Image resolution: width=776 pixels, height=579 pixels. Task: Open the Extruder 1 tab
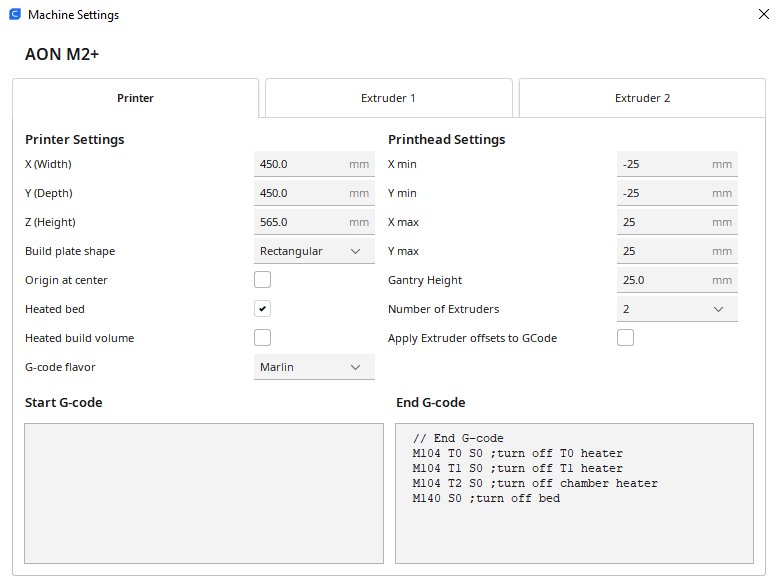tap(388, 98)
